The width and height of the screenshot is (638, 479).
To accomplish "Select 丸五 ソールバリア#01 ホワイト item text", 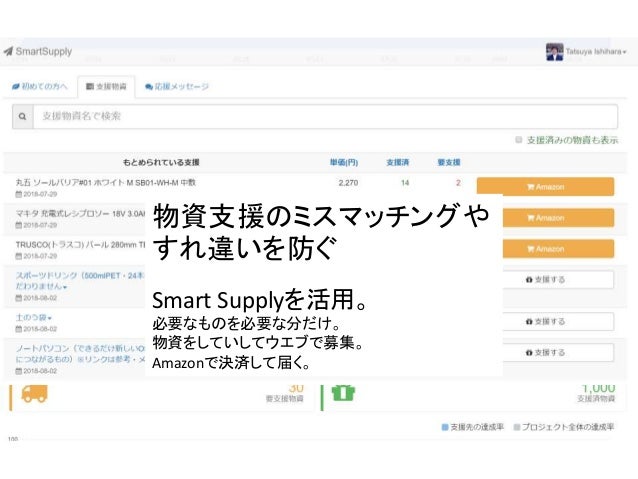I will (105, 182).
